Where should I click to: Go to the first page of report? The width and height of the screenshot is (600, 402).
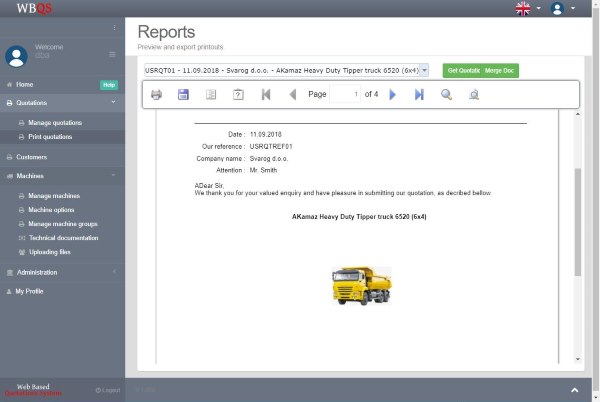266,94
